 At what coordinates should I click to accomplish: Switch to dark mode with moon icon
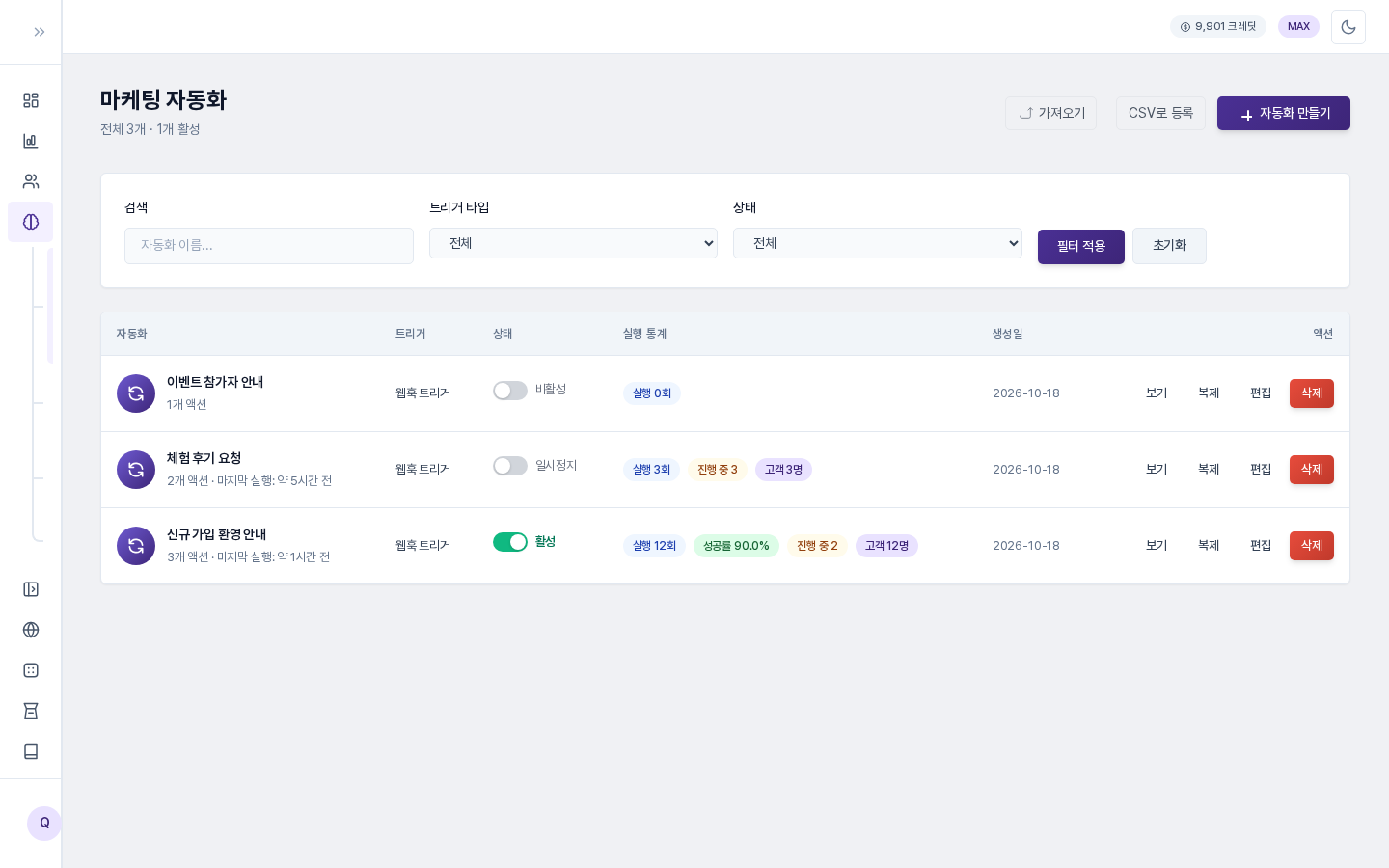[1348, 27]
